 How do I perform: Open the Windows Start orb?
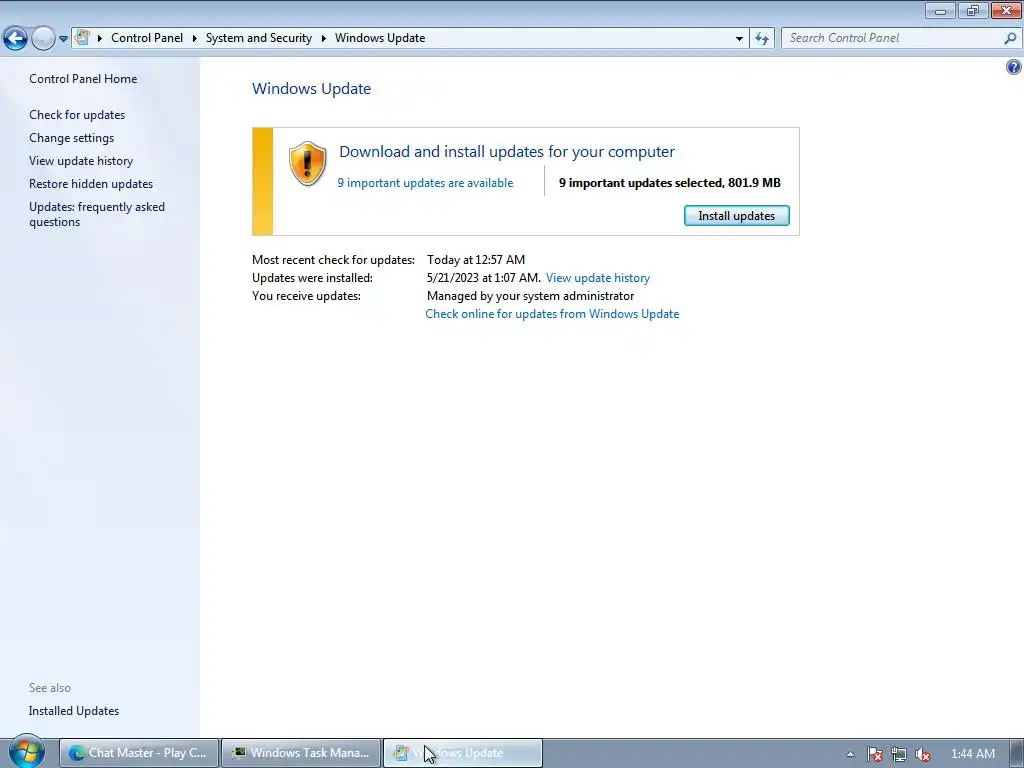(x=26, y=752)
